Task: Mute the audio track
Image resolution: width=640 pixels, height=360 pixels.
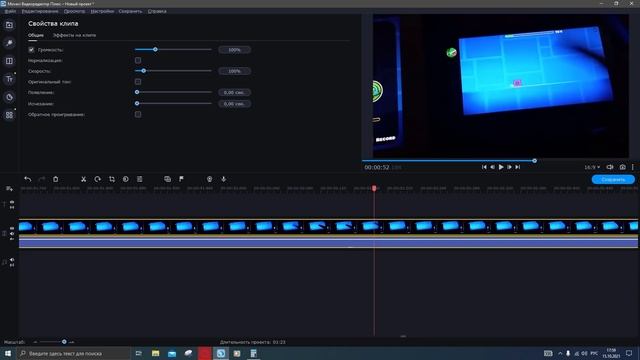Action: point(12,260)
